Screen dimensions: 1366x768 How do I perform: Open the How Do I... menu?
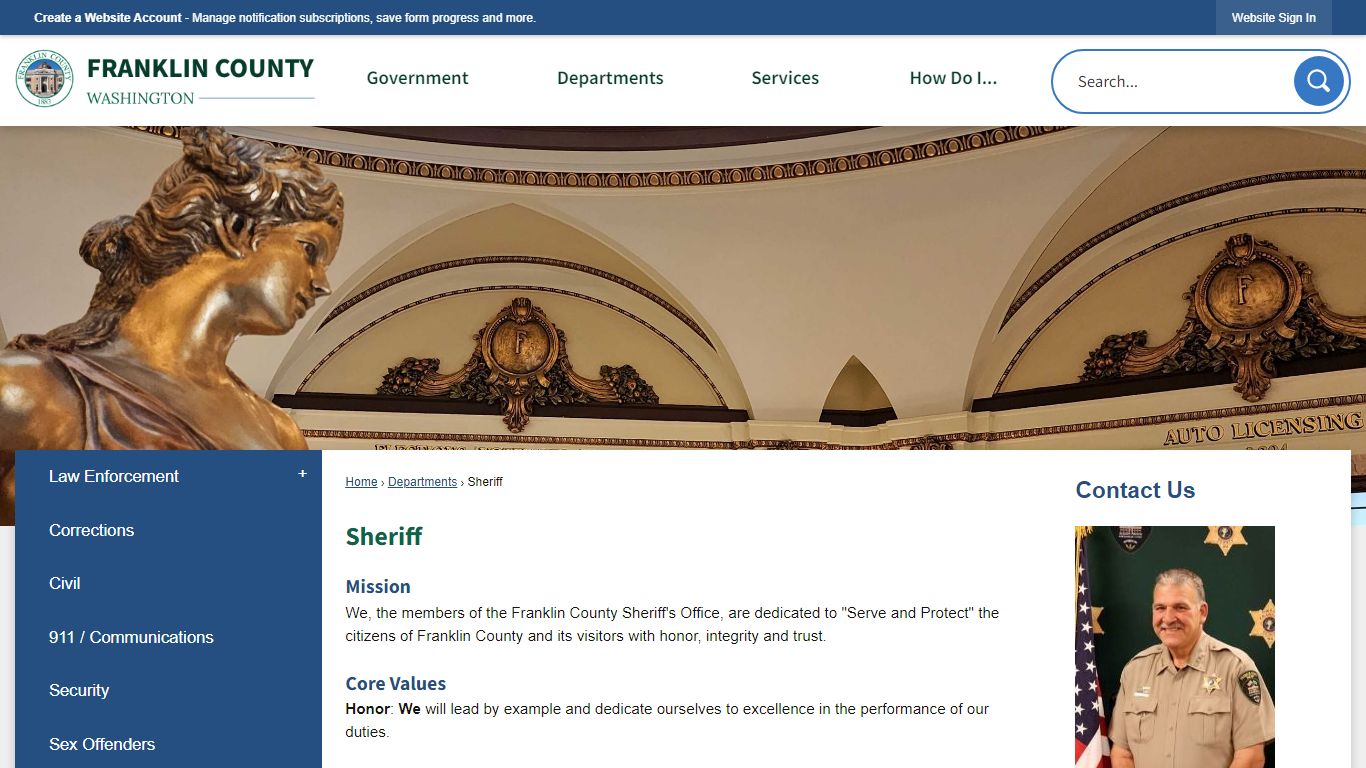coord(953,78)
